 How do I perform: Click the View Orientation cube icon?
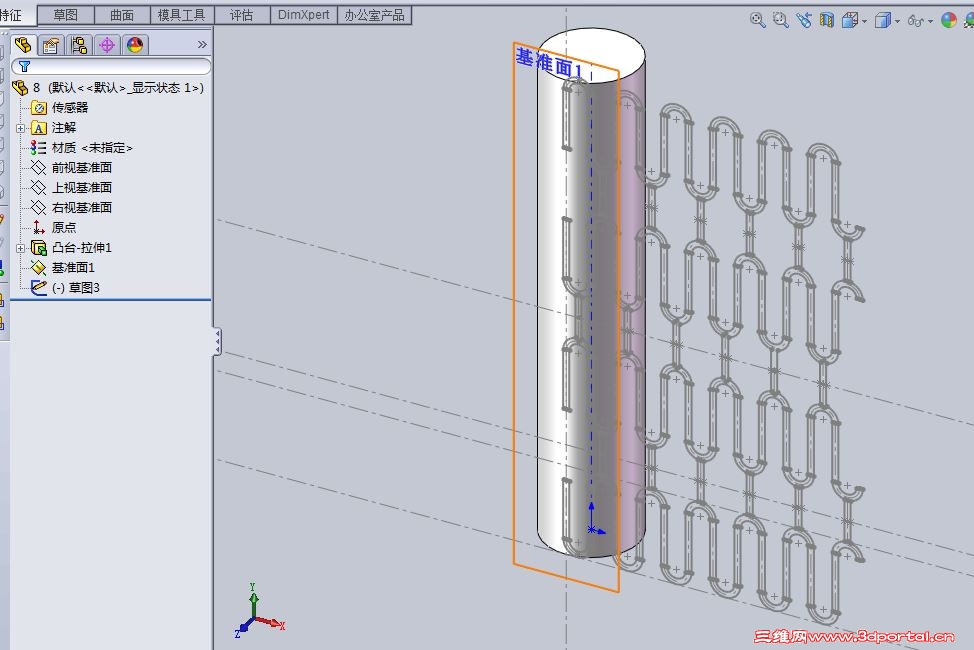pyautogui.click(x=850, y=21)
